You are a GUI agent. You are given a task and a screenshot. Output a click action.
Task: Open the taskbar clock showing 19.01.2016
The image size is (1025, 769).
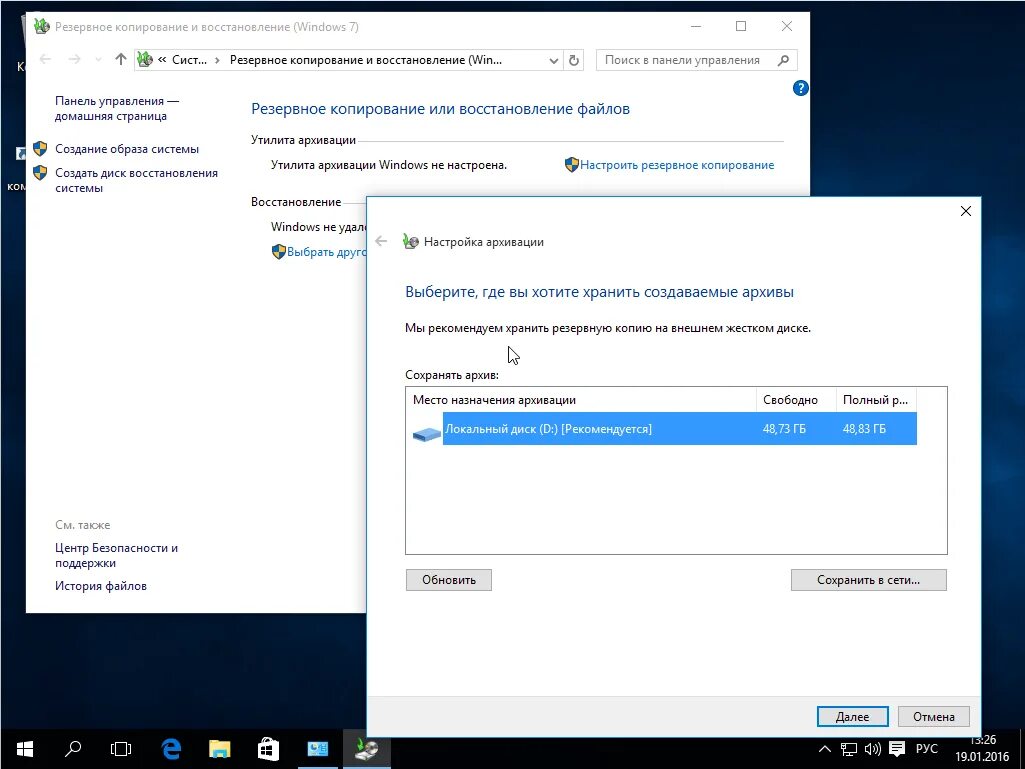982,749
